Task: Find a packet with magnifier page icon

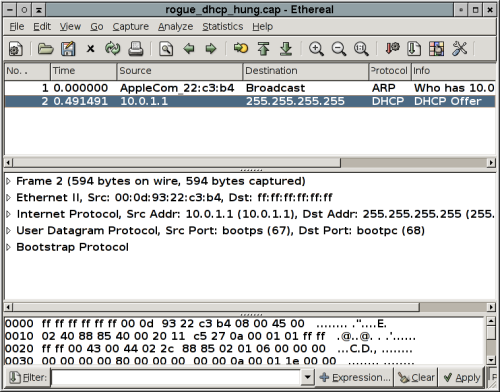Action: 166,49
